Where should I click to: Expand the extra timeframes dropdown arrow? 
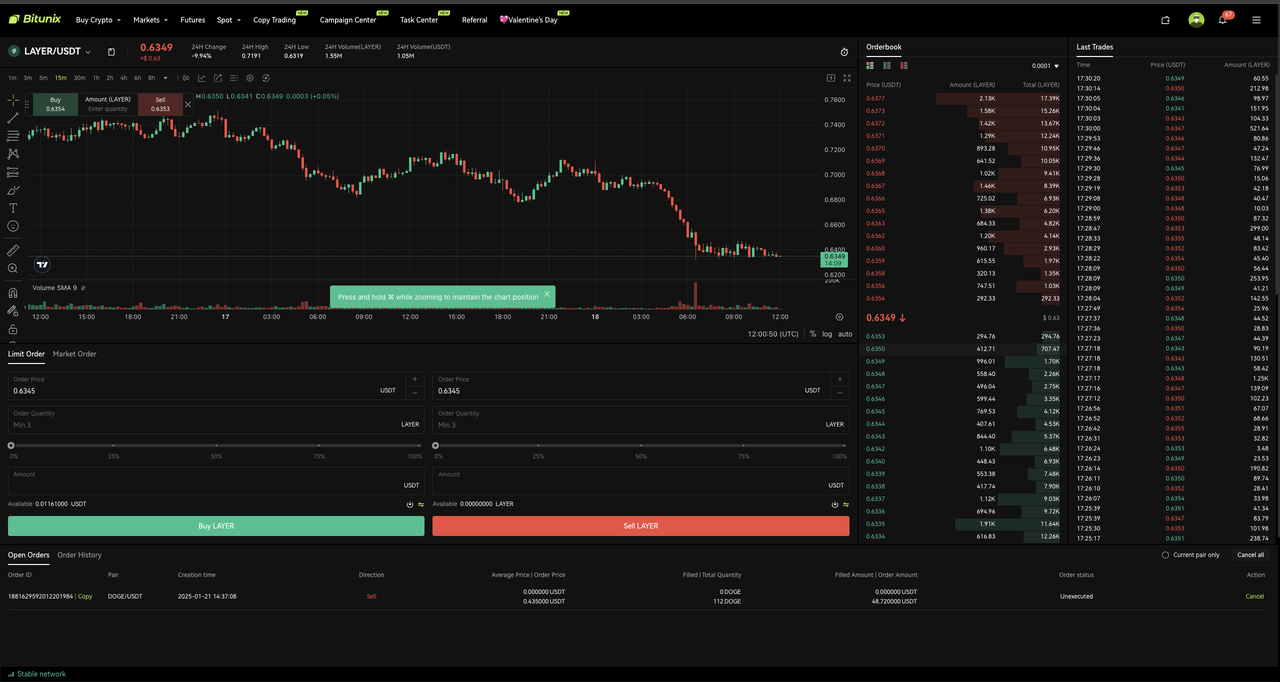pyautogui.click(x=165, y=77)
